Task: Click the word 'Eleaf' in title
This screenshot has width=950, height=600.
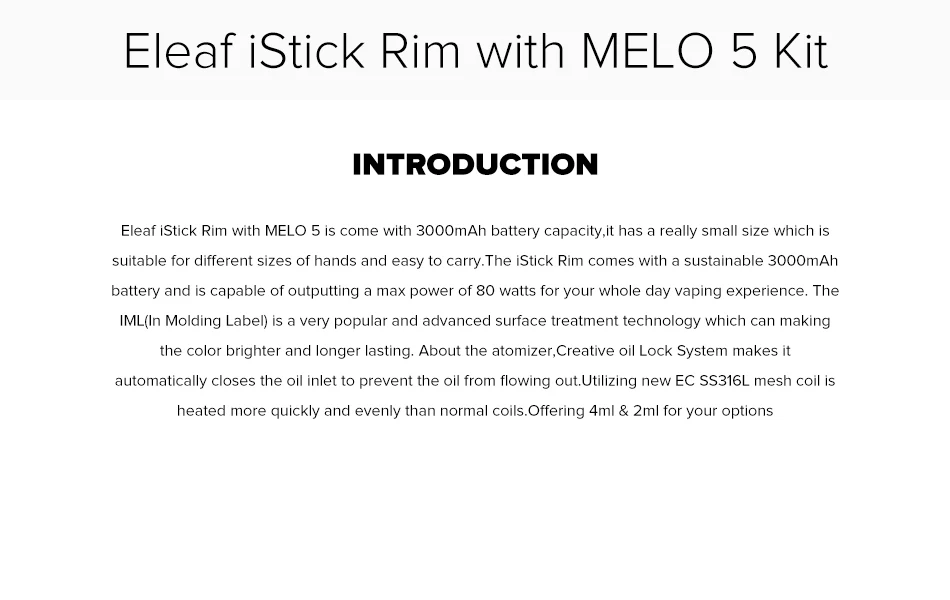Action: (178, 51)
